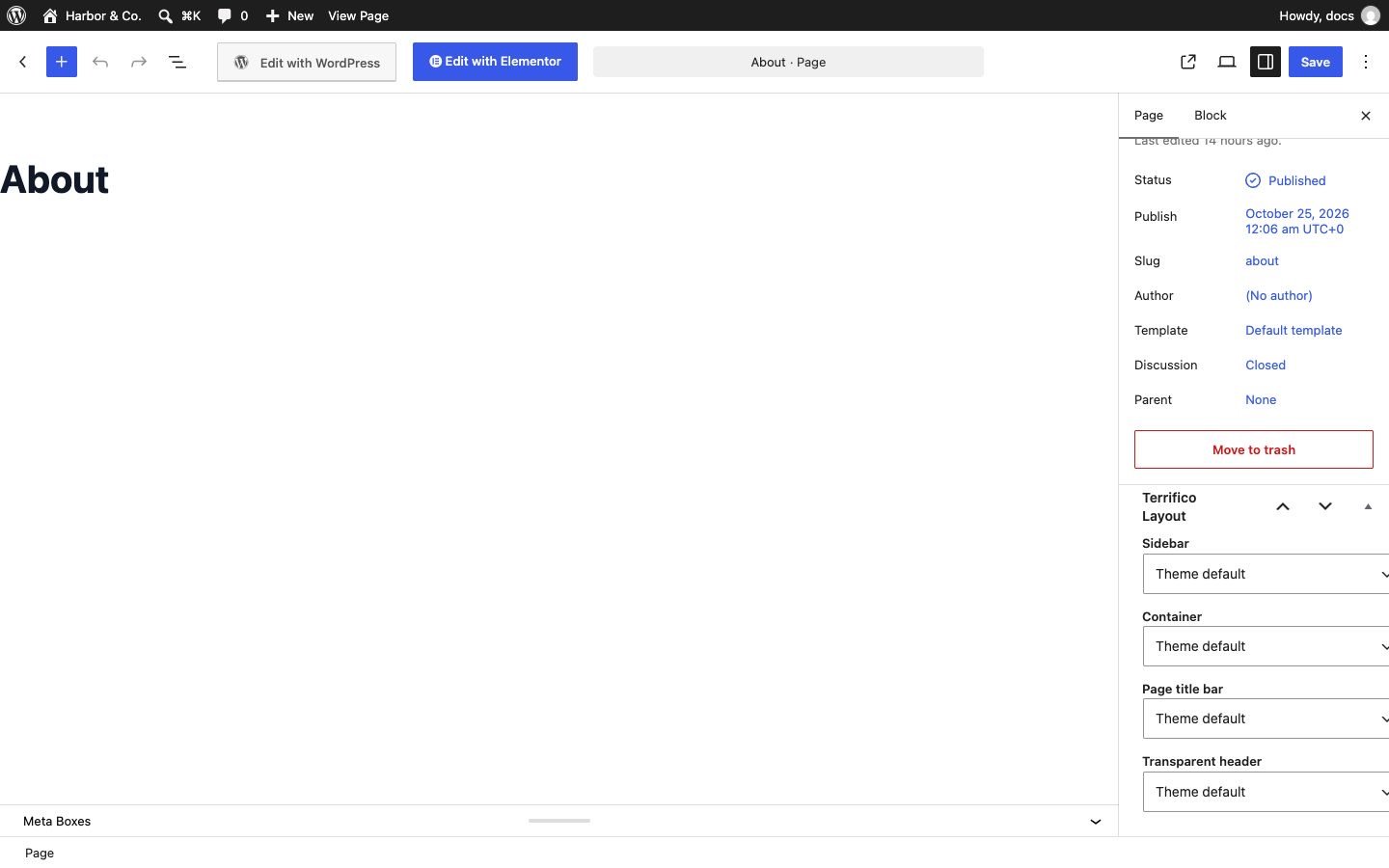Open Document Overview list view

coord(177,62)
